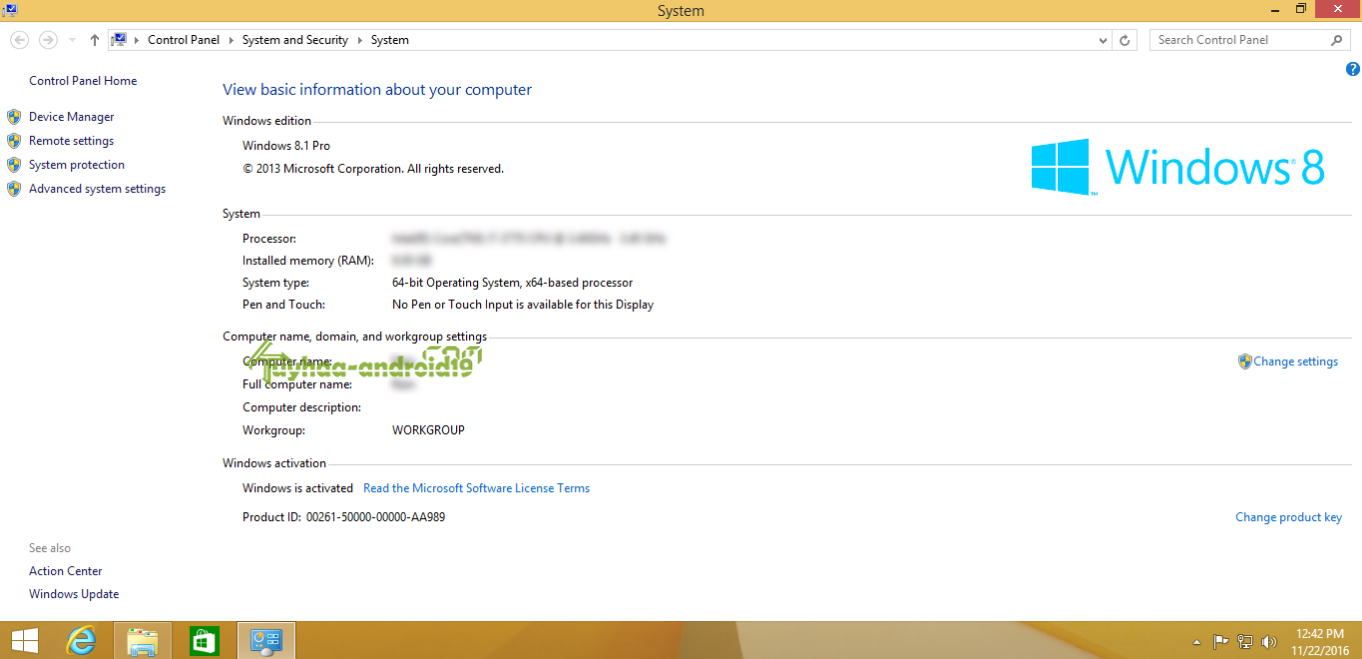Click the Windows 8 logo
Viewport: 1362px width, 659px height.
point(1178,166)
